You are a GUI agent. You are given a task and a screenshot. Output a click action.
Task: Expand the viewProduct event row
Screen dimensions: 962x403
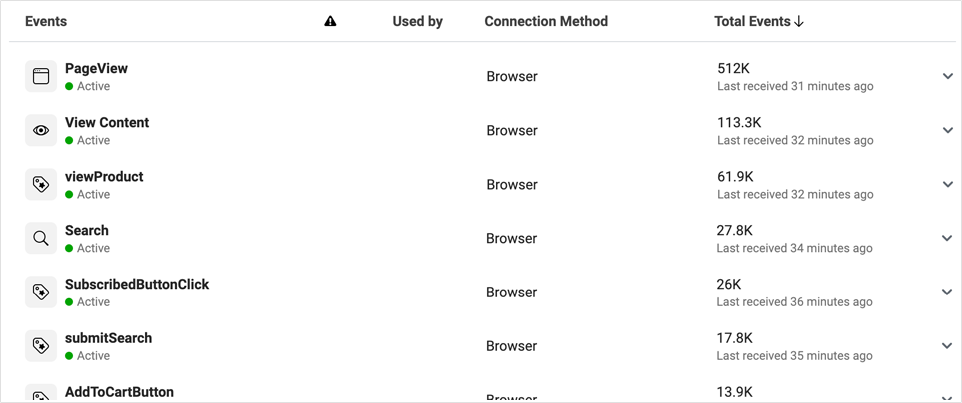point(947,185)
